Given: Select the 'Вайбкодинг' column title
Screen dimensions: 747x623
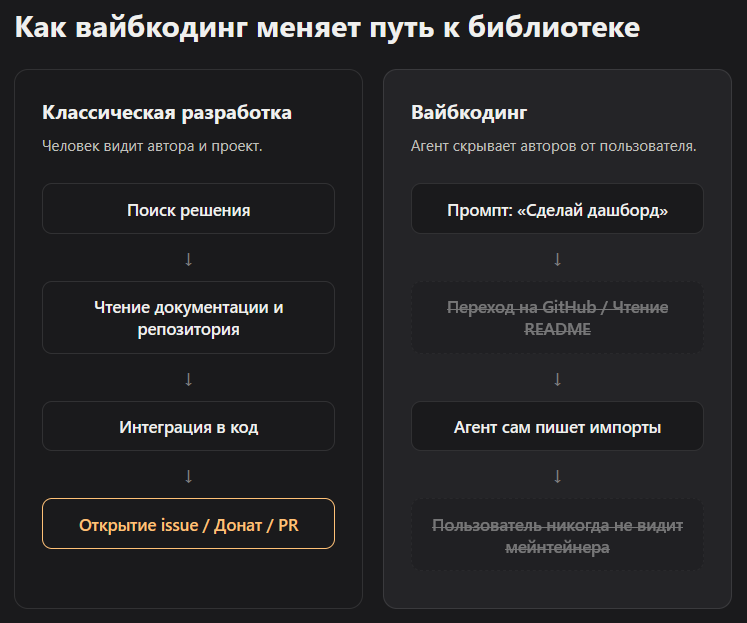Looking at the screenshot, I should pos(469,113).
